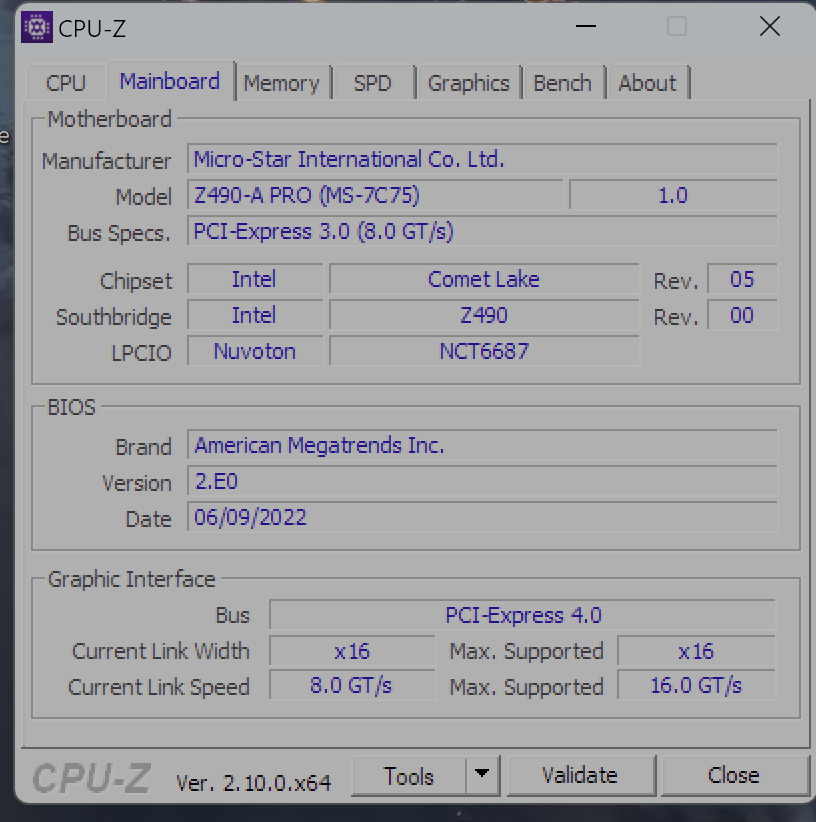Click Current Link Speed value 8.0 GT/s
The width and height of the screenshot is (816, 822).
(x=352, y=685)
